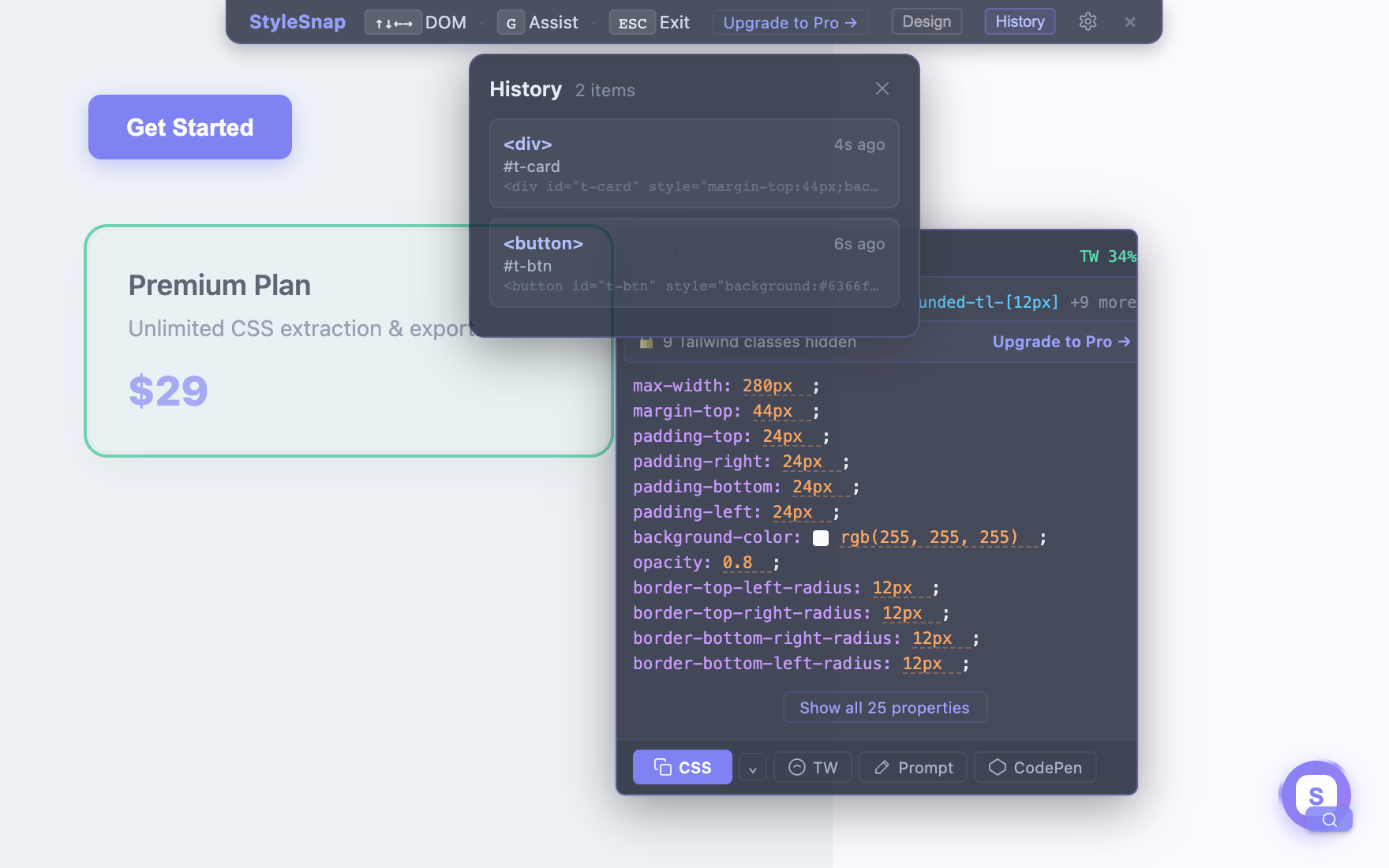The image size is (1389, 868).
Task: Show all 25 properties
Action: point(885,708)
